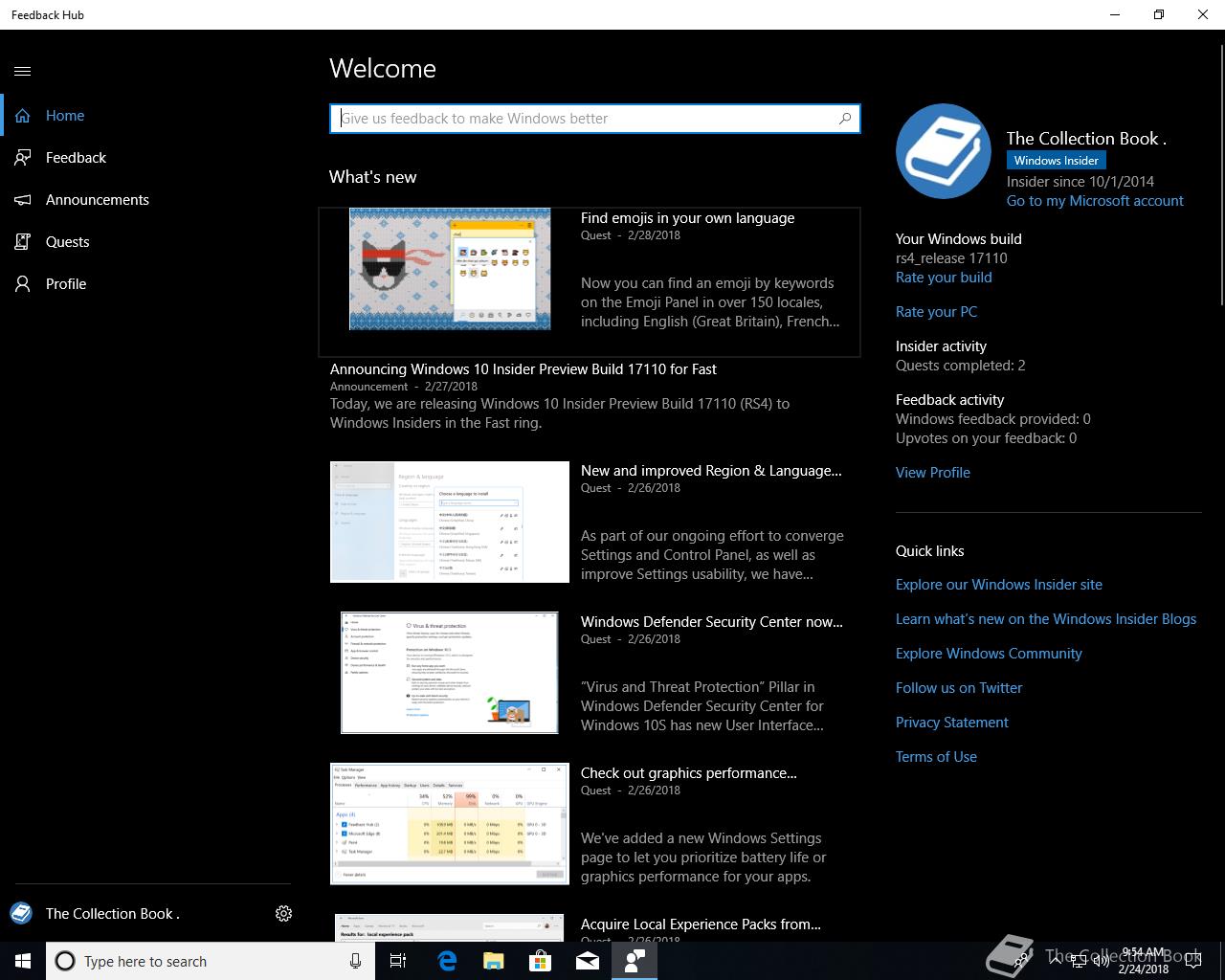Open emoji quest cat thumbnail

click(x=450, y=269)
